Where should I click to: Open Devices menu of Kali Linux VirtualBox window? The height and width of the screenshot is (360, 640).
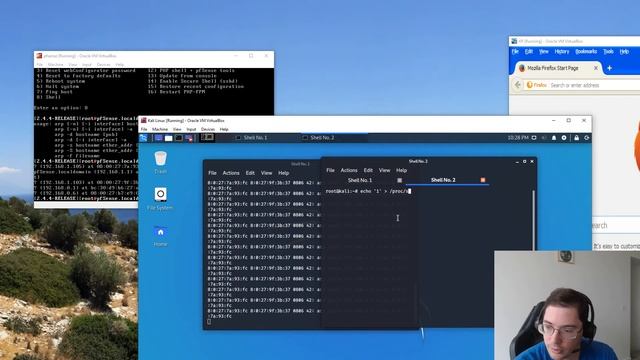[208, 129]
